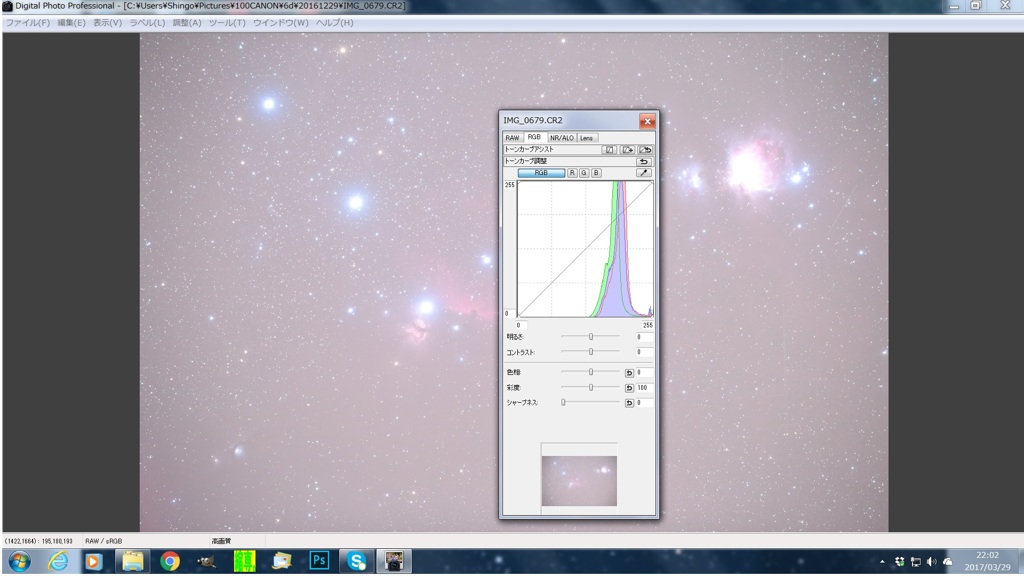Image resolution: width=1024 pixels, height=576 pixels.
Task: Click the Orion Nebula in main image
Action: point(755,167)
